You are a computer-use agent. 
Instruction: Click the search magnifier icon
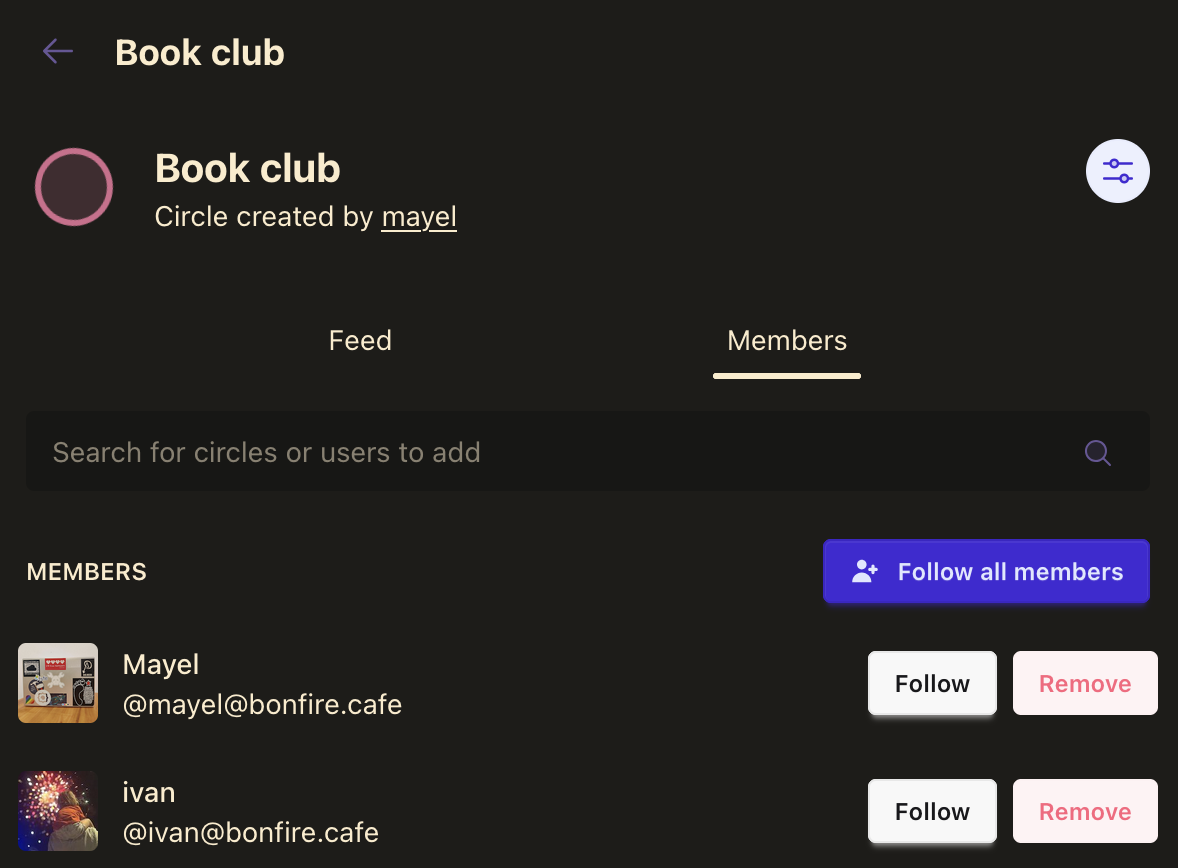[1097, 453]
